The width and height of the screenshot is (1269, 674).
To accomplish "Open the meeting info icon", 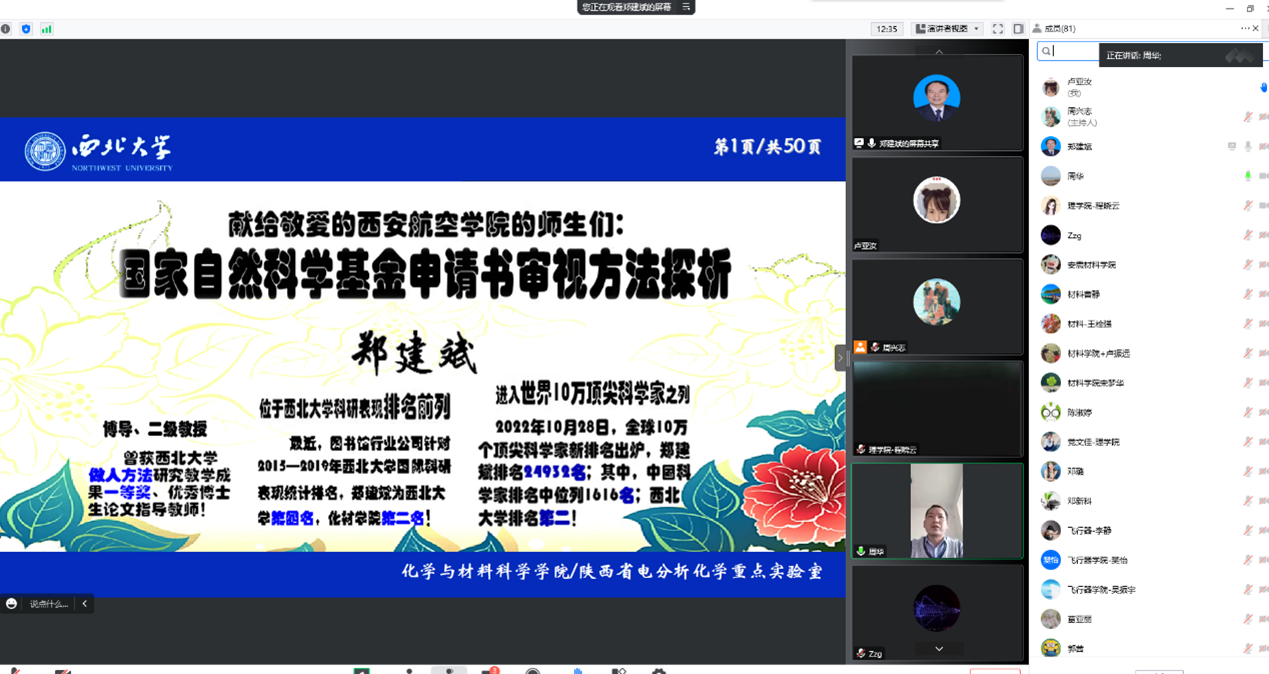I will (6, 29).
